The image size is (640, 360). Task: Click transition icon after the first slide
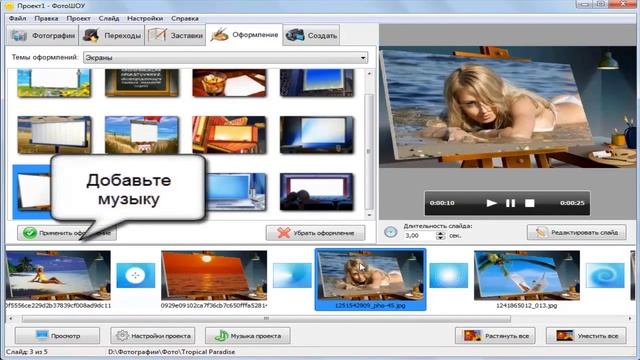coord(136,276)
